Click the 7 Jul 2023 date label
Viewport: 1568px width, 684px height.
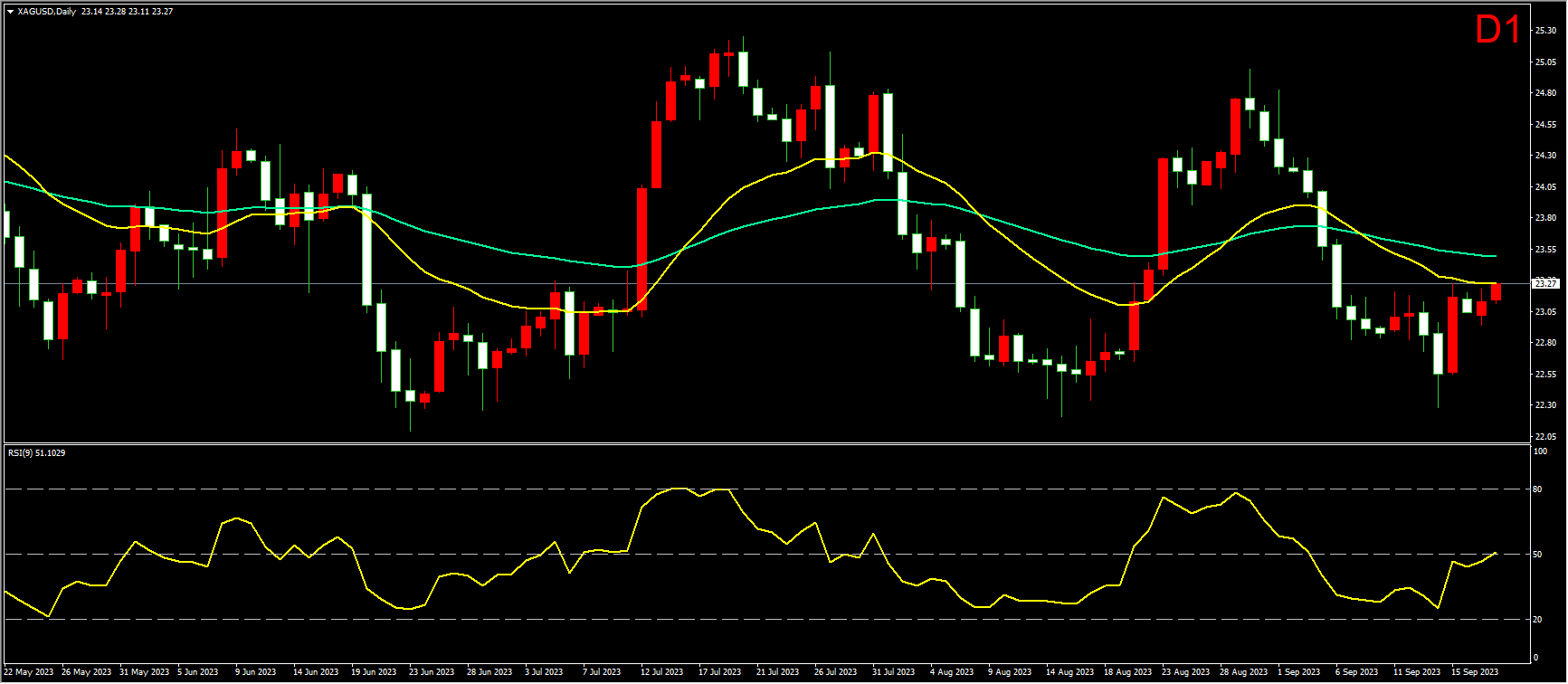tap(603, 672)
